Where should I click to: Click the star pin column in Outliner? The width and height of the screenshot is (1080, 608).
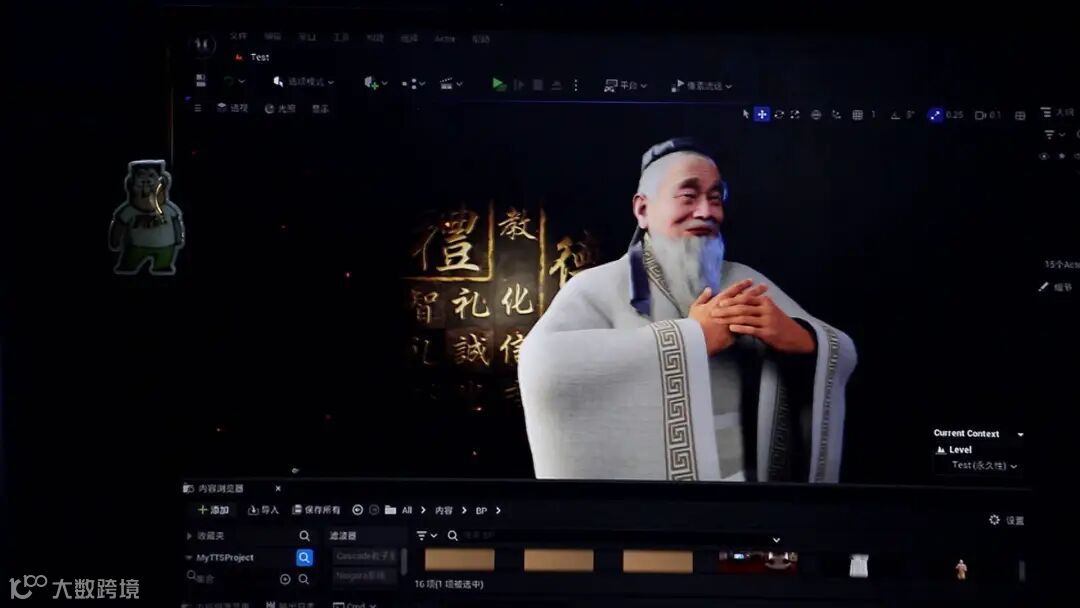(x=1061, y=156)
